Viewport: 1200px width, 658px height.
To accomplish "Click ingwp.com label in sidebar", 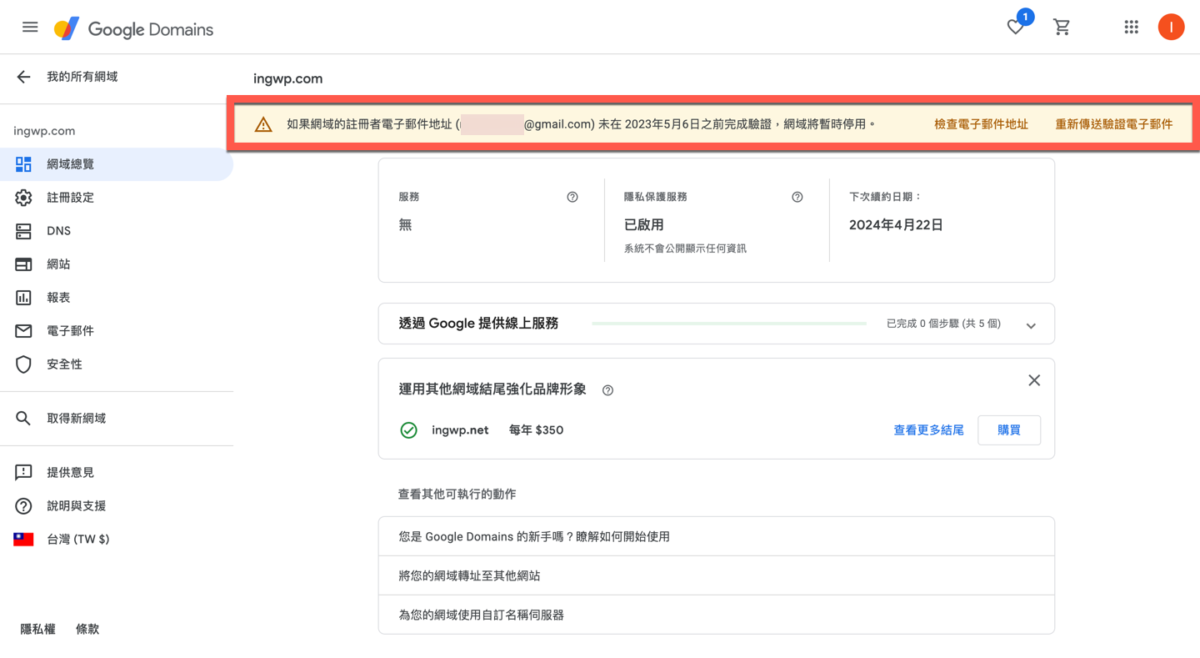I will point(44,131).
